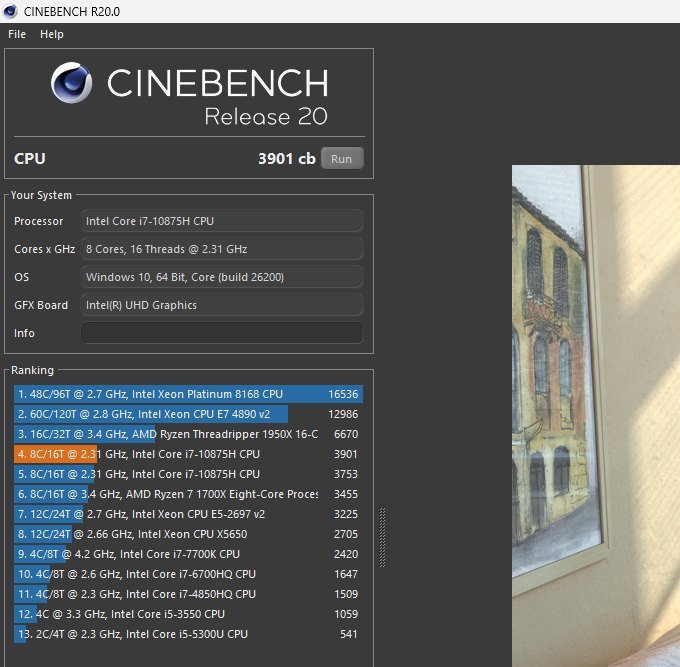
Task: Select ranking row i7-10875H scoring 3753
Action: point(188,474)
